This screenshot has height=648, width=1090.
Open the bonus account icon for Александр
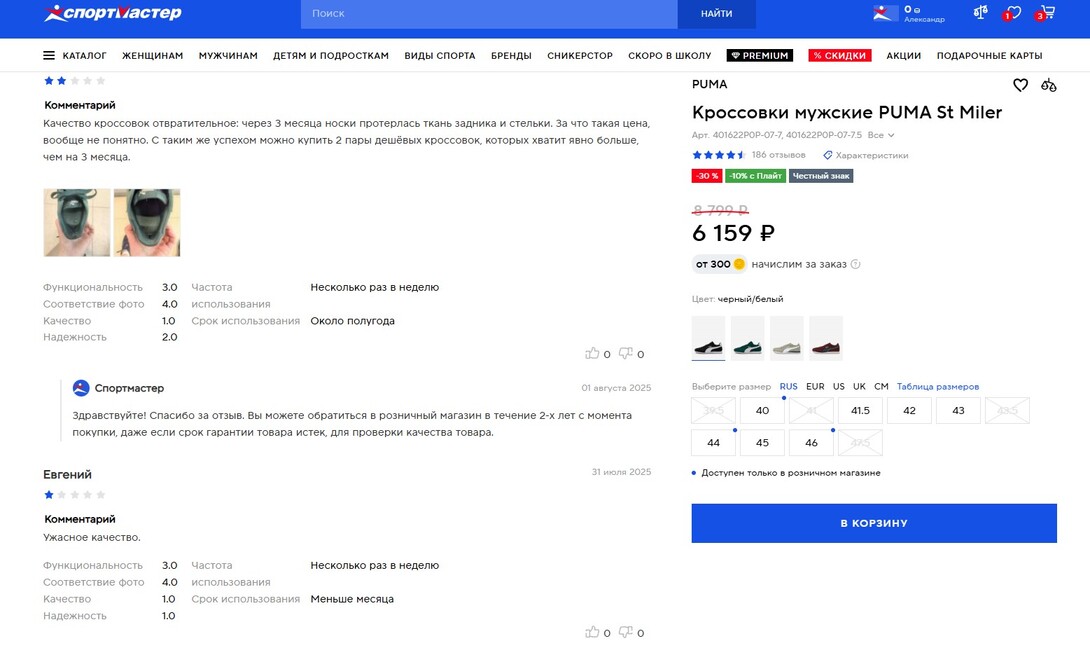(885, 13)
